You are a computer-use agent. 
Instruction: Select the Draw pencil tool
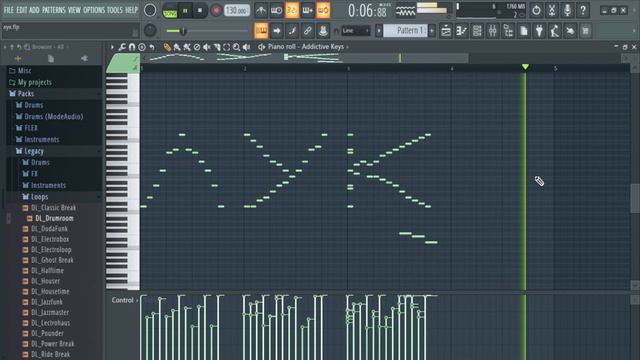click(167, 47)
